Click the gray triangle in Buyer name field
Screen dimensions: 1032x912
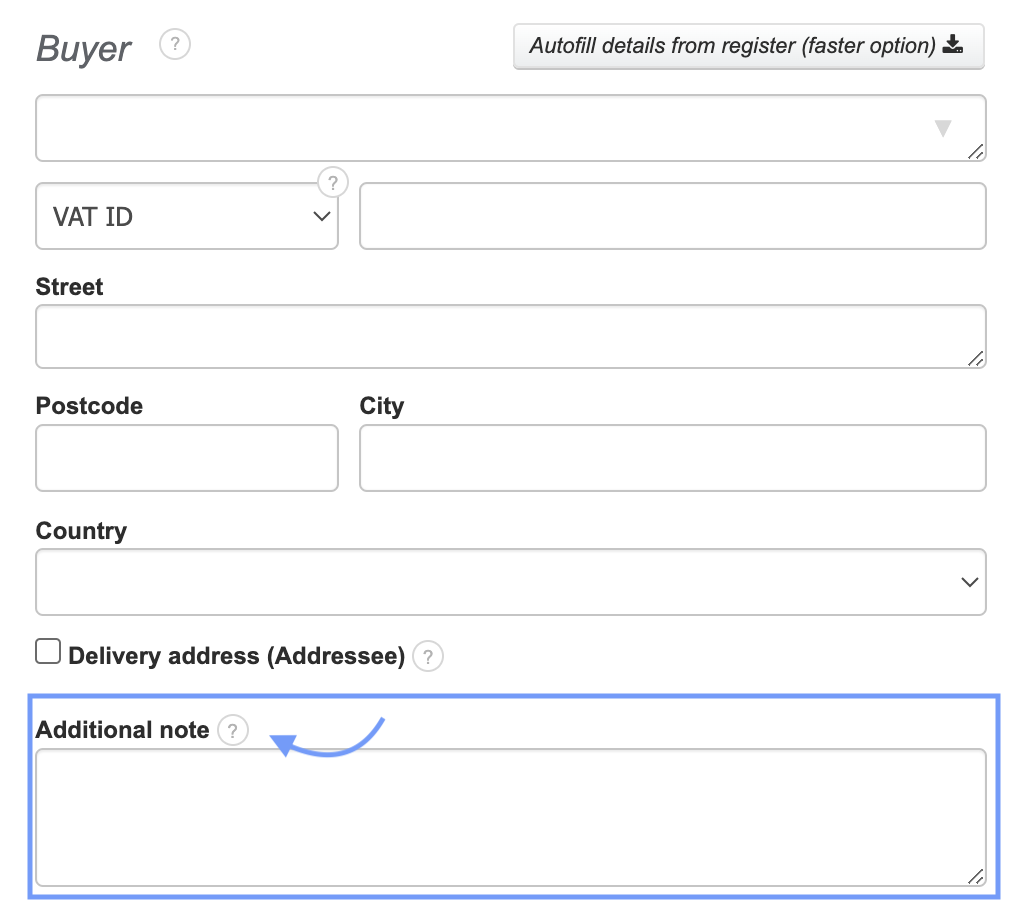point(942,128)
